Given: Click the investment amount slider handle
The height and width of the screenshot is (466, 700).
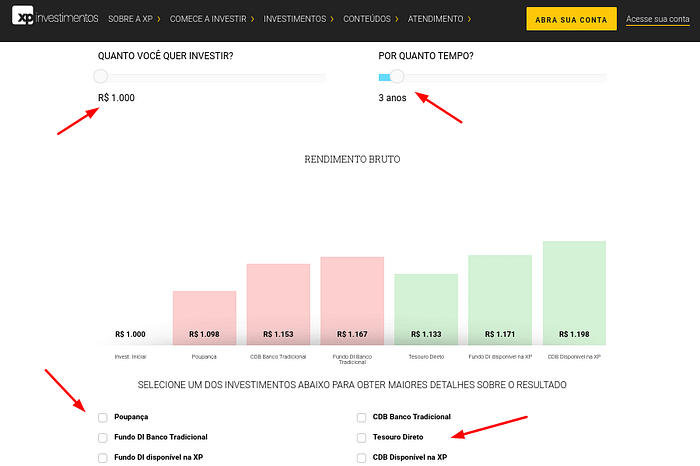Looking at the screenshot, I should (101, 76).
